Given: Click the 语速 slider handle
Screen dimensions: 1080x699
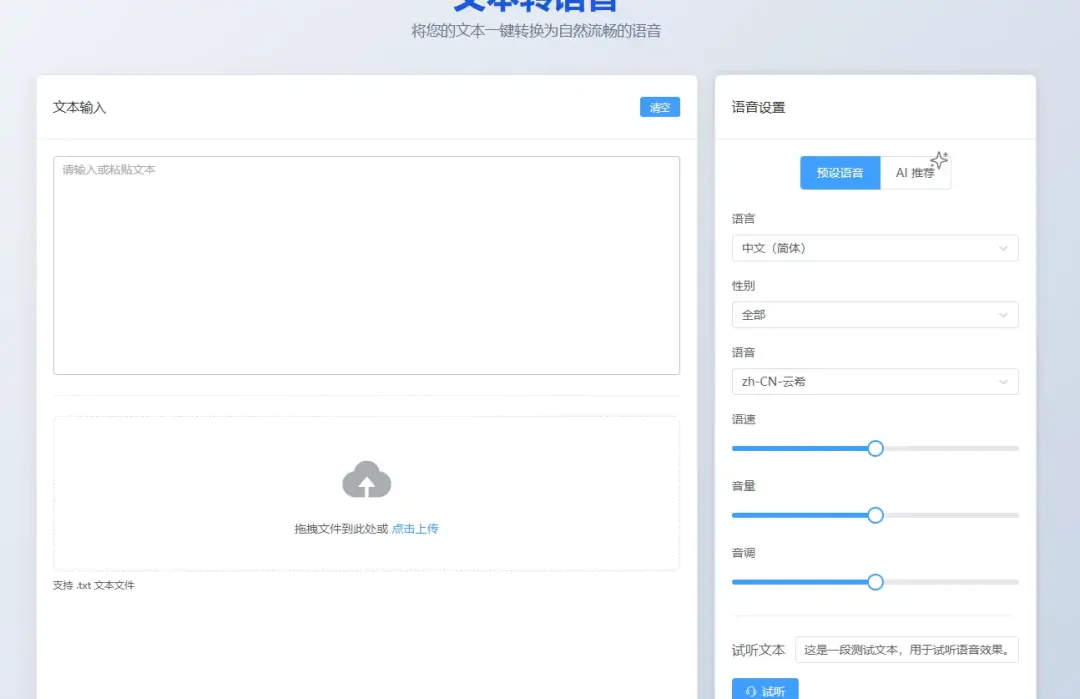Looking at the screenshot, I should click(x=875, y=448).
